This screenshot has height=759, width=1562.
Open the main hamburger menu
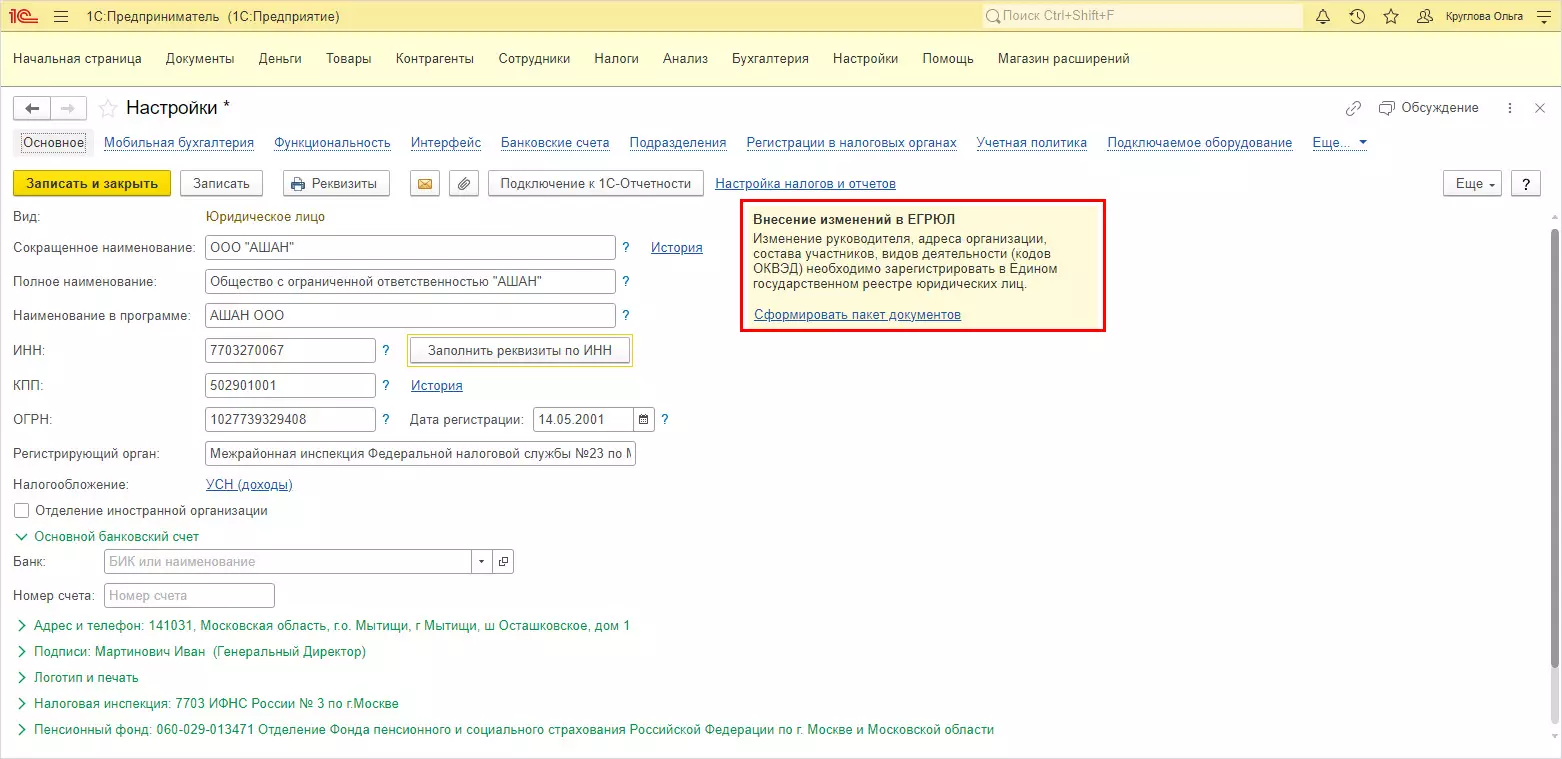pos(61,17)
